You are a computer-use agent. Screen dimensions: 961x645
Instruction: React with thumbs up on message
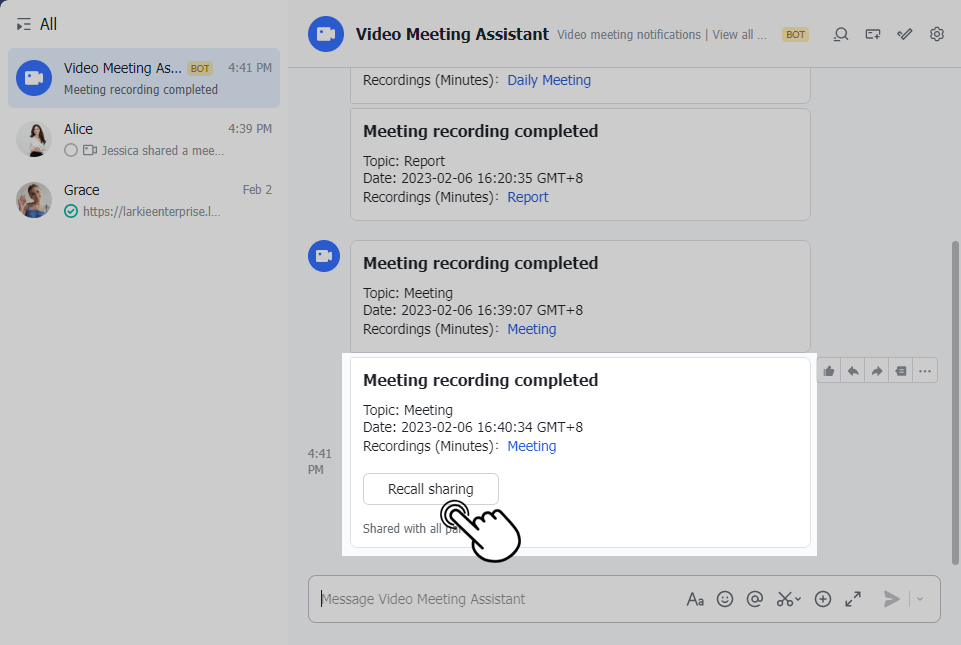829,371
